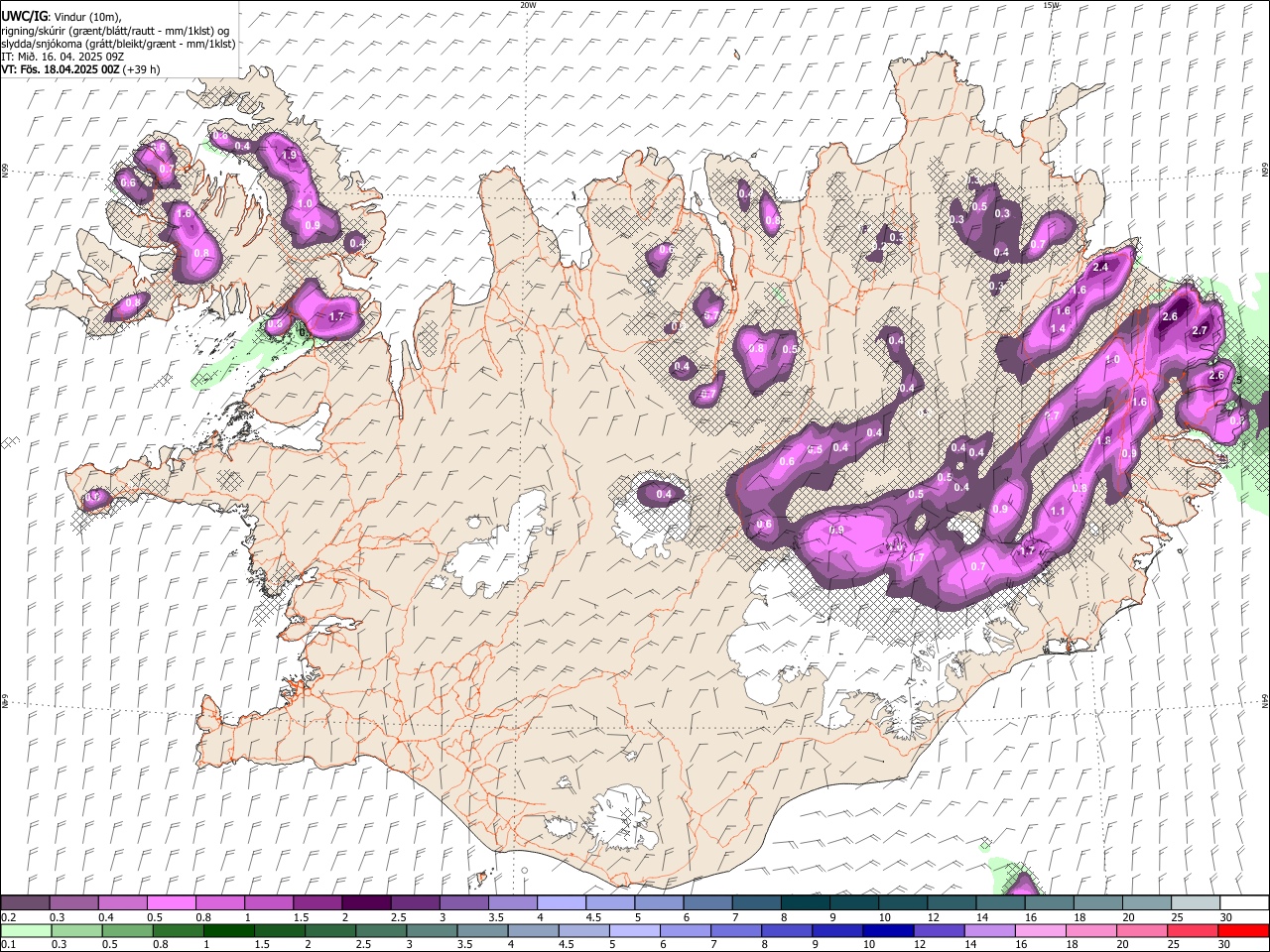Click the darkest purple 2 swatch in the snow scale
Image resolution: width=1270 pixels, height=952 pixels.
tap(365, 903)
